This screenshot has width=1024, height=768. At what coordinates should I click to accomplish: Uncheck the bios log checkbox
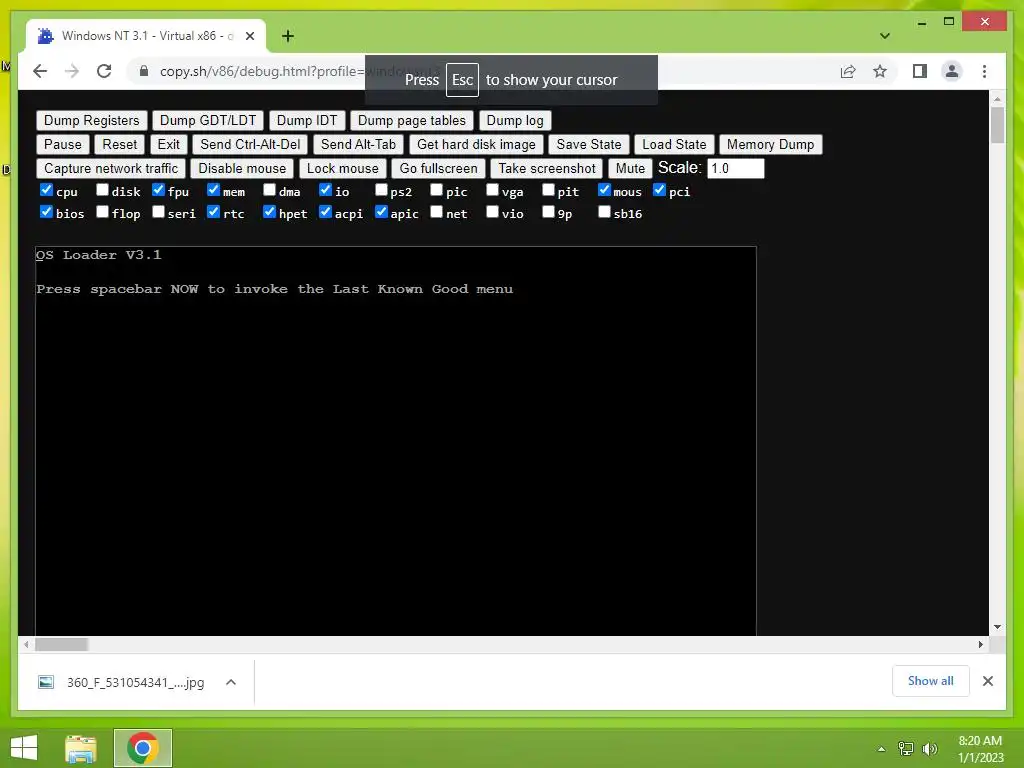[46, 212]
